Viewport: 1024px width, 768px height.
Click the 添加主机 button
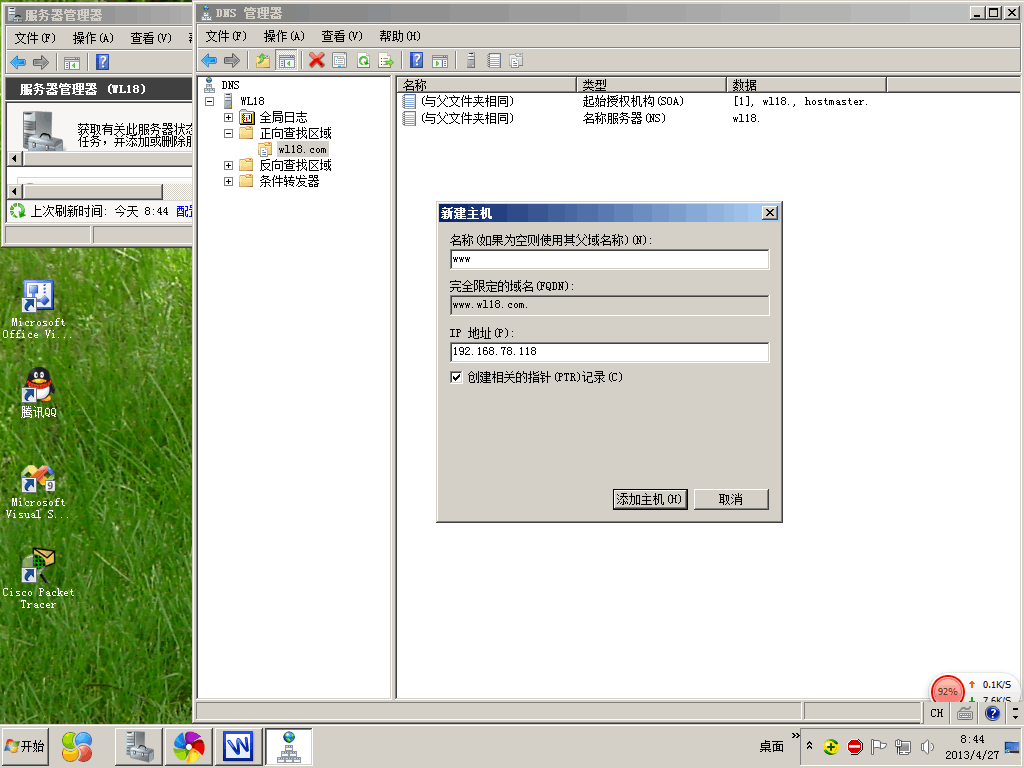tap(649, 499)
